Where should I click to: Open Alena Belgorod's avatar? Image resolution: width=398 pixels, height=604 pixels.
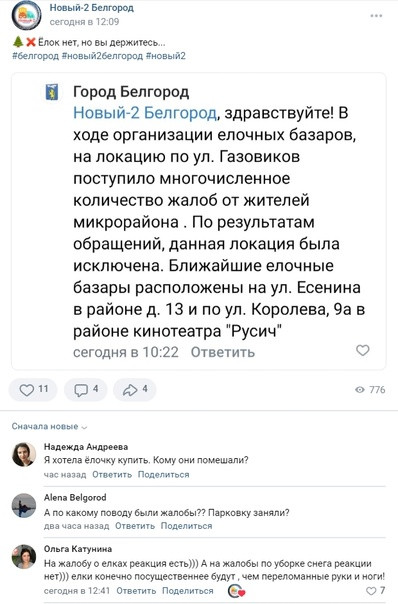24,505
